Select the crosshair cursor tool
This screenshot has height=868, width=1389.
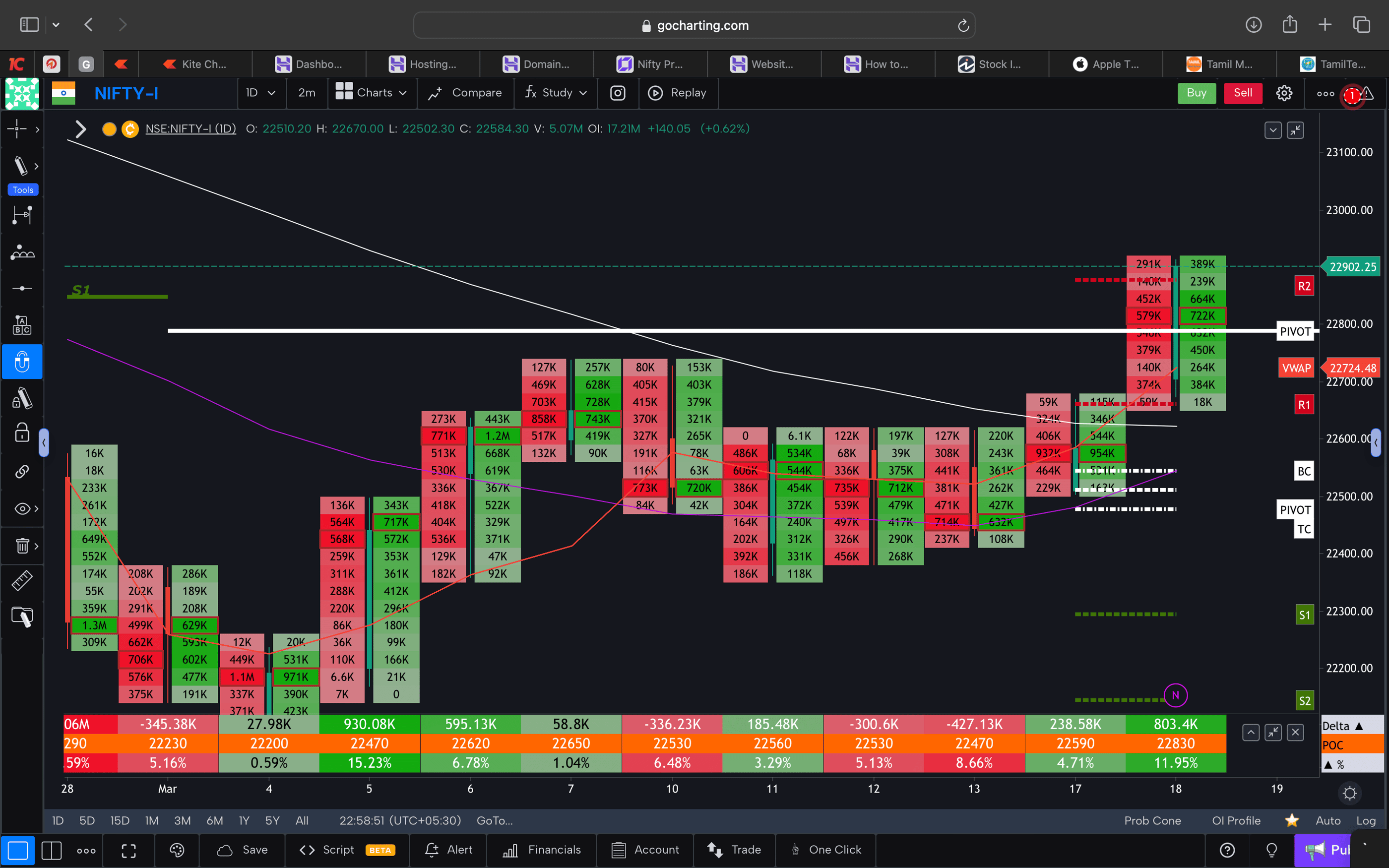(17, 129)
